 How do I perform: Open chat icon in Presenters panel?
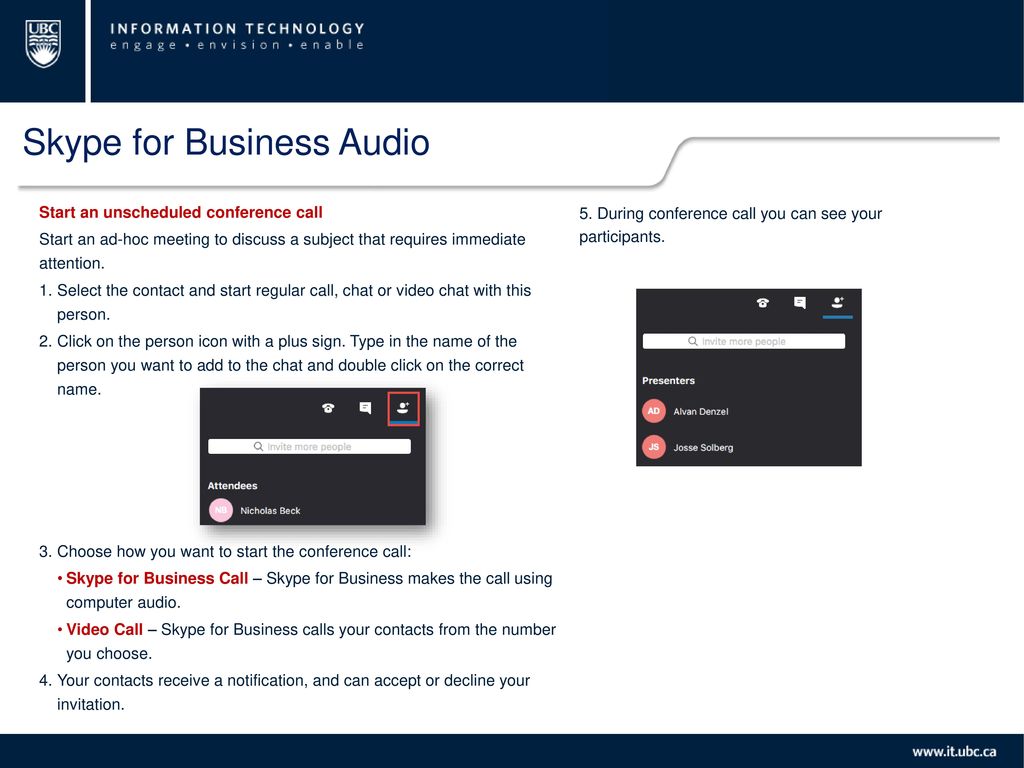tap(800, 303)
